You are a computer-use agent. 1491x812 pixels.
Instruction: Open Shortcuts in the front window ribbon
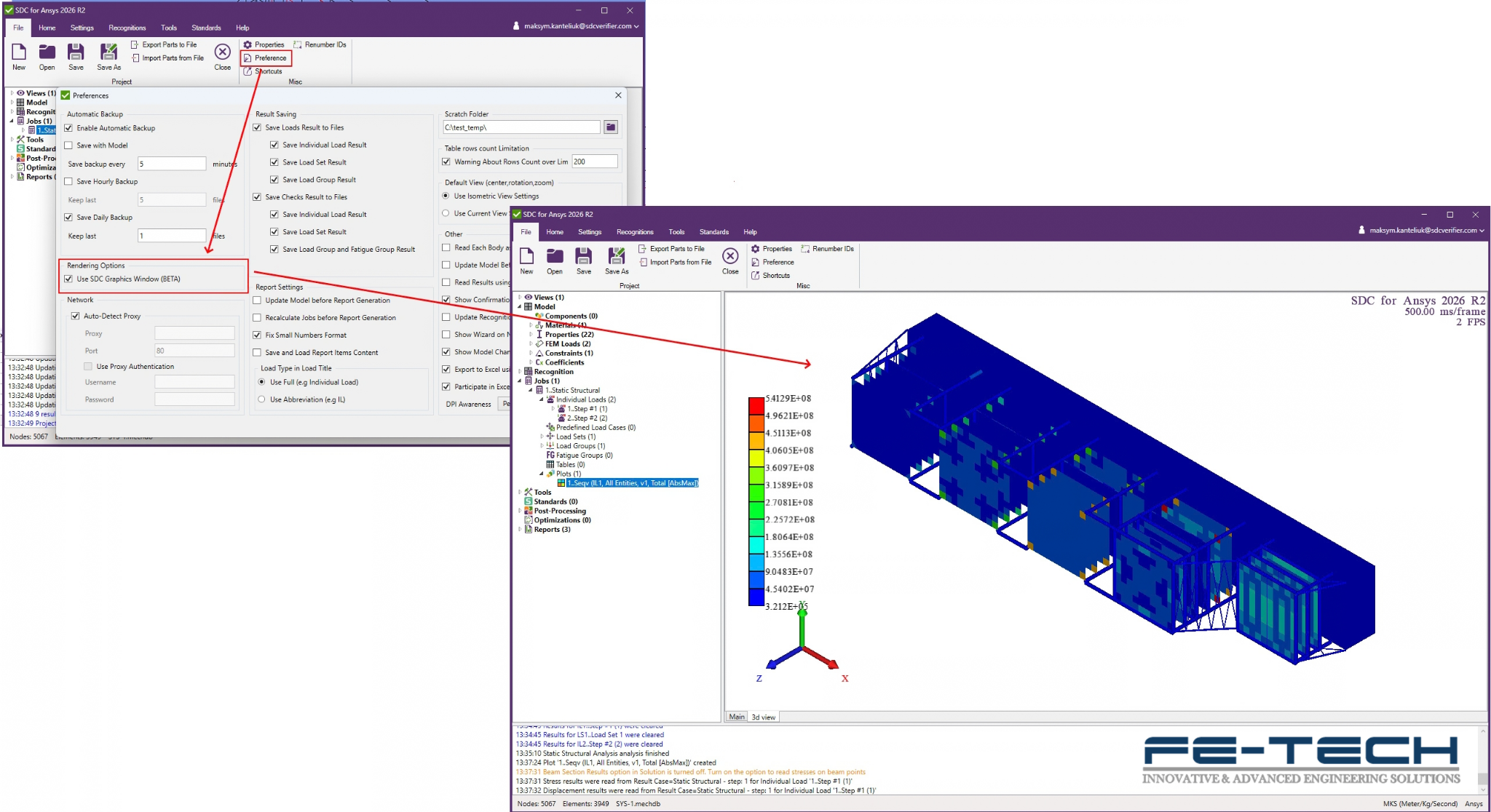(770, 276)
